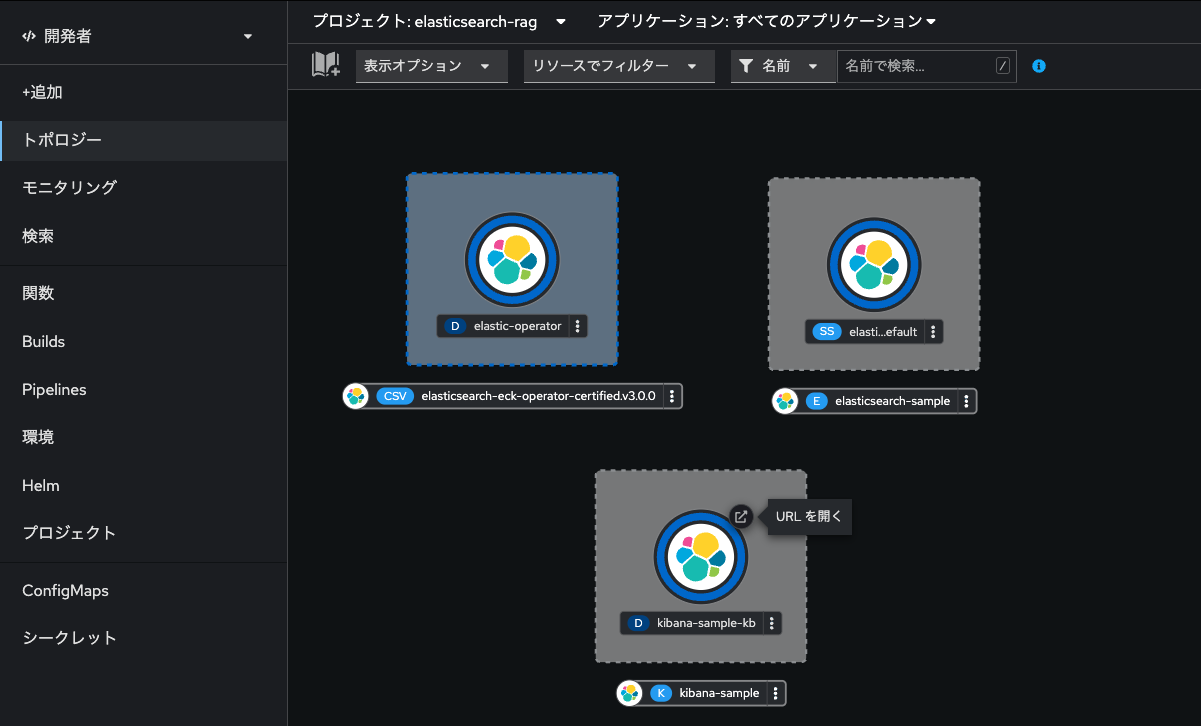Open Builds in sidebar

tap(143, 341)
